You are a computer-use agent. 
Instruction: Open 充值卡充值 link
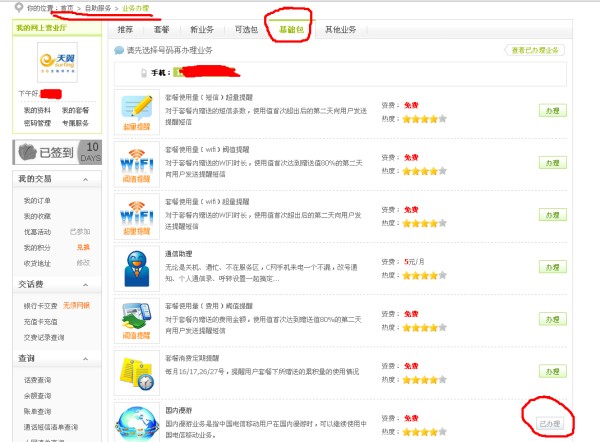(40, 322)
